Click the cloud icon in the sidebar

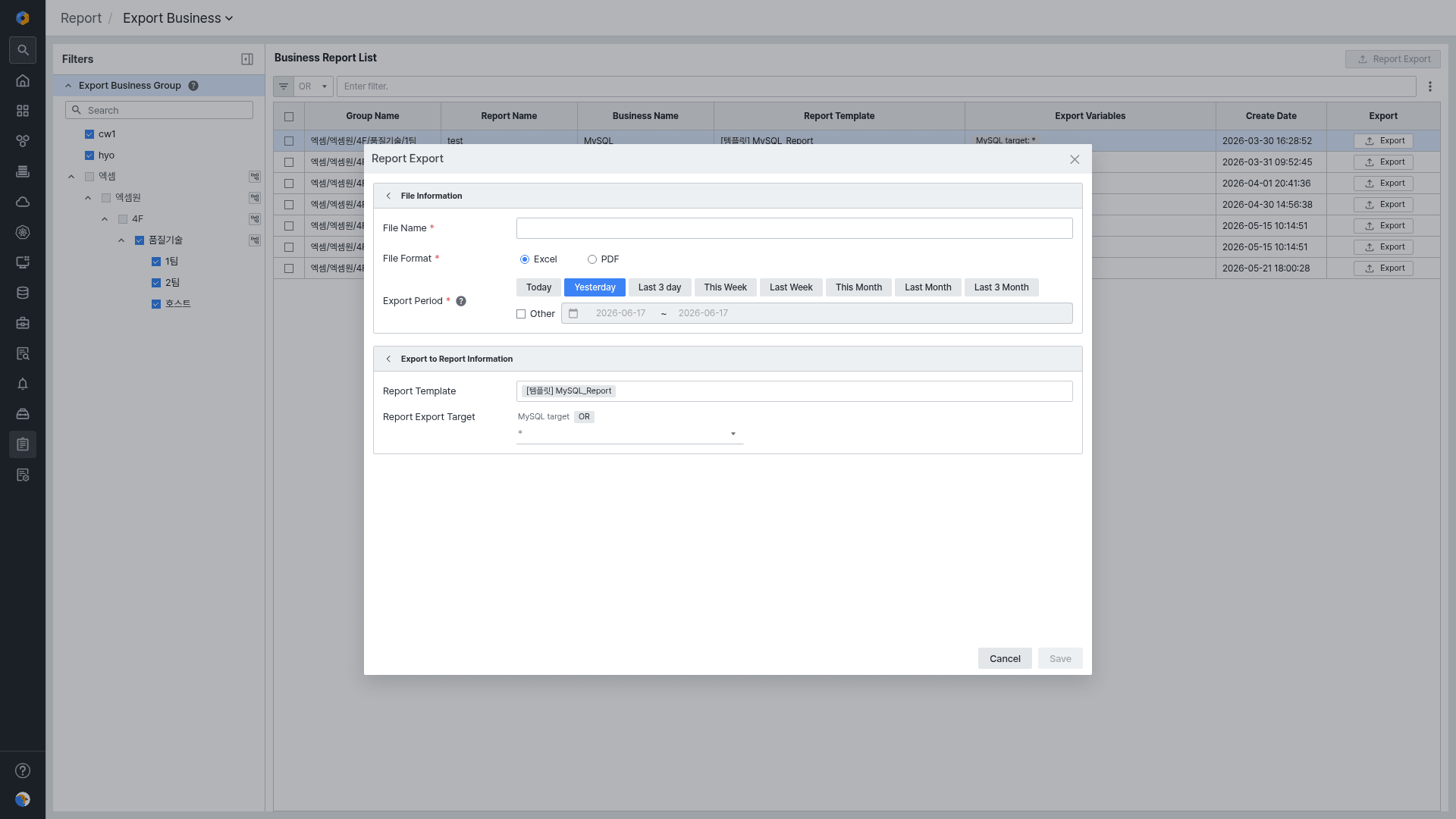(23, 202)
